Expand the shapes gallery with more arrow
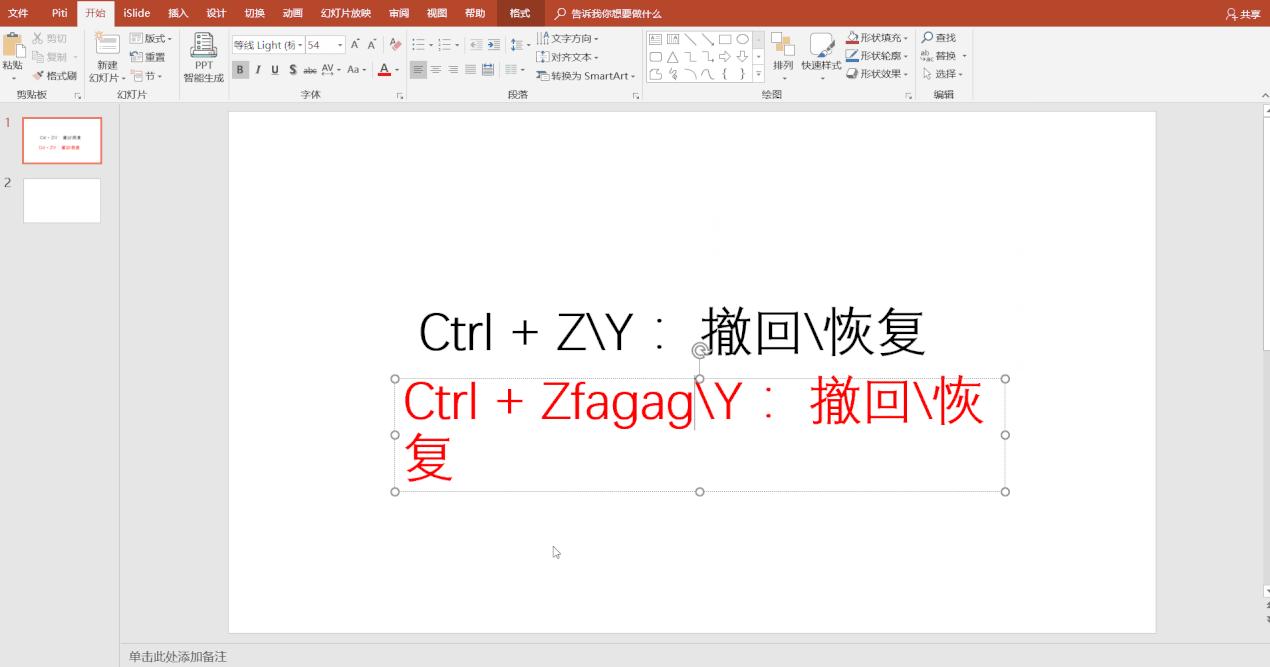Screen dimensions: 1270x667 tap(758, 73)
